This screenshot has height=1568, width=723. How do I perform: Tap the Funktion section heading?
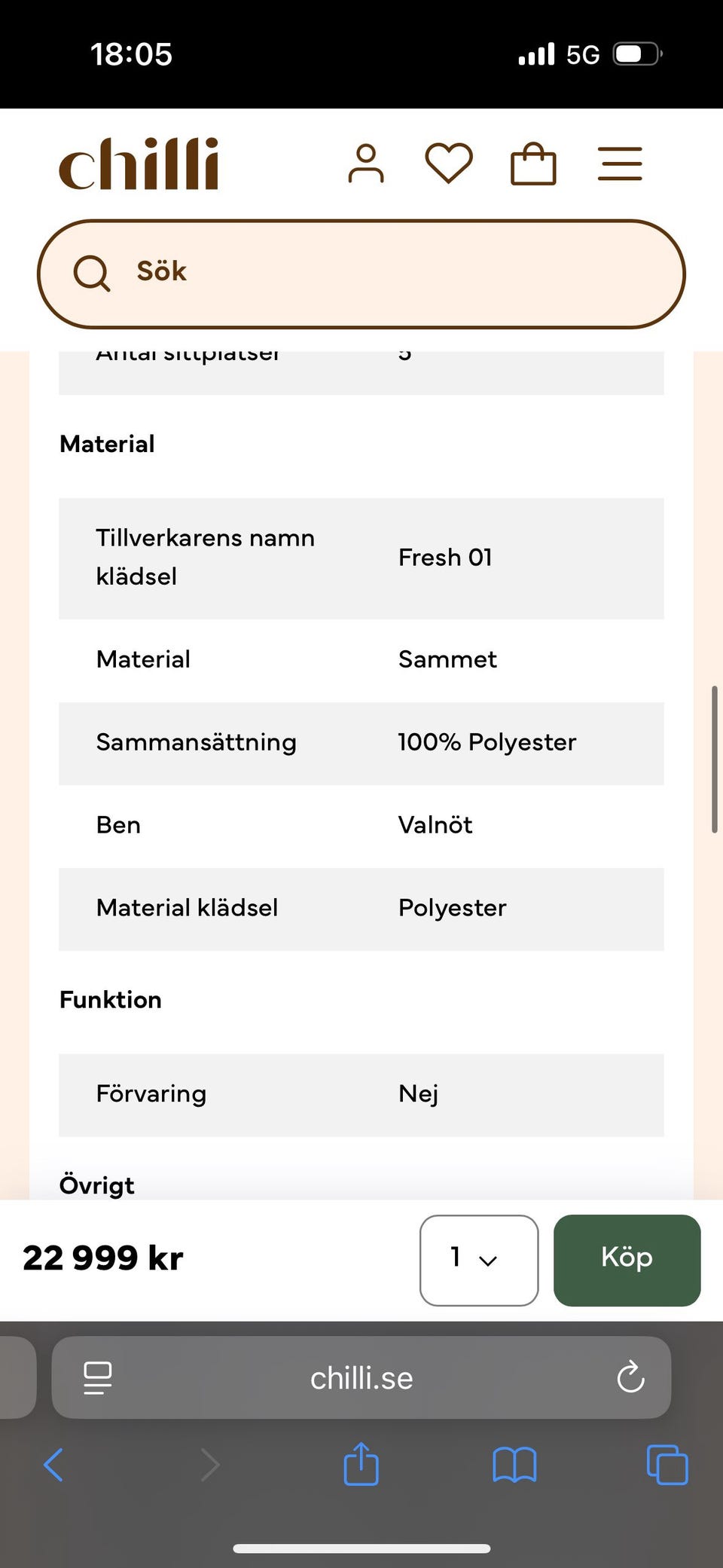coord(111,1000)
